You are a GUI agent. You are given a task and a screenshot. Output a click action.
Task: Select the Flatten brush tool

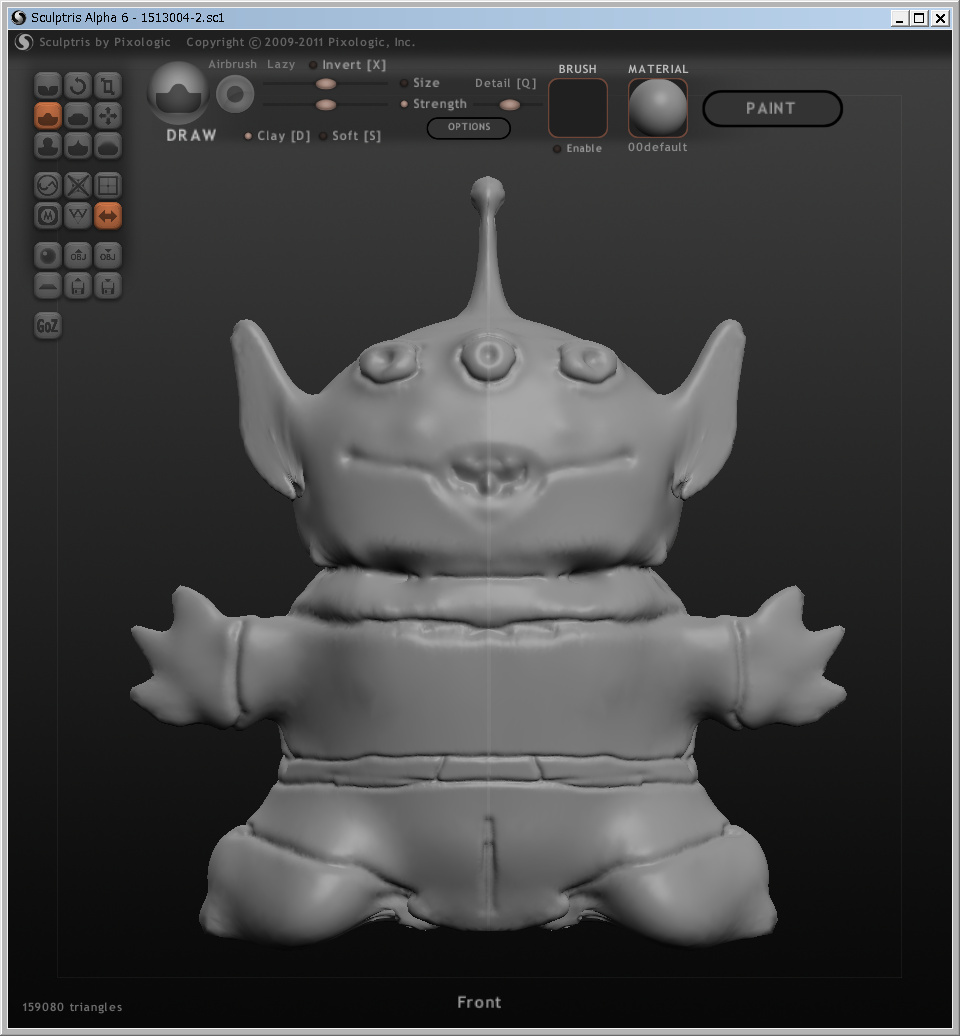(78, 116)
